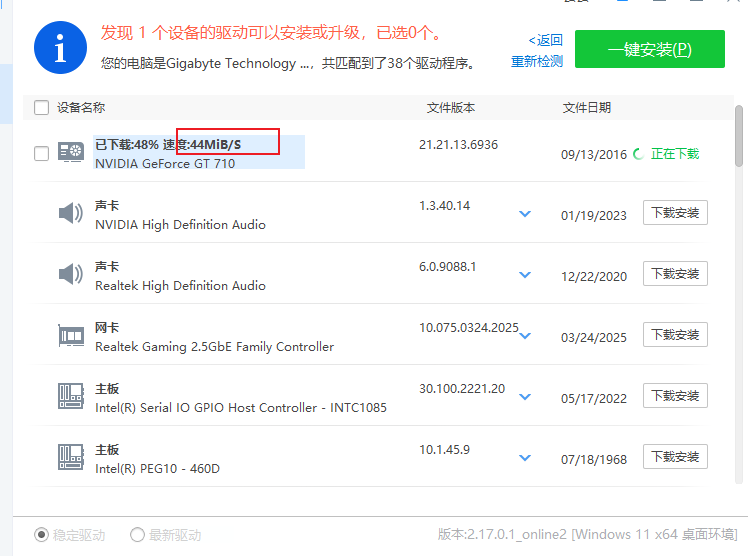Click the 文件日期 column header
Image resolution: width=748 pixels, height=556 pixels.
pyautogui.click(x=586, y=108)
